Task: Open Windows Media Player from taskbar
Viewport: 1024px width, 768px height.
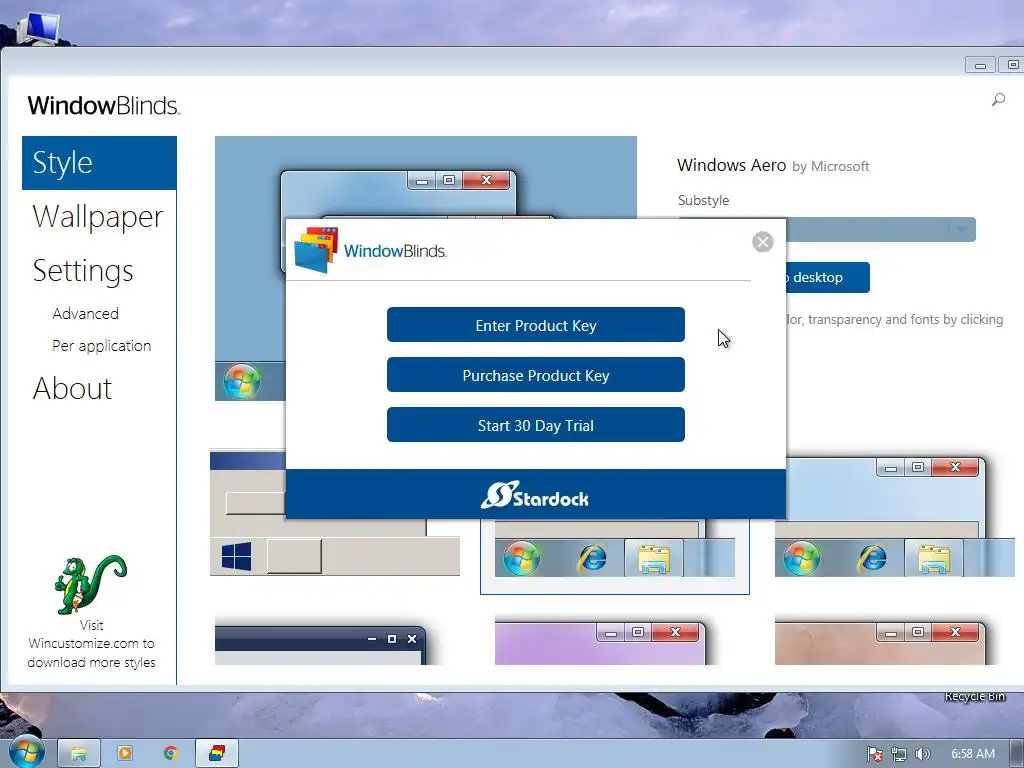Action: (x=125, y=753)
